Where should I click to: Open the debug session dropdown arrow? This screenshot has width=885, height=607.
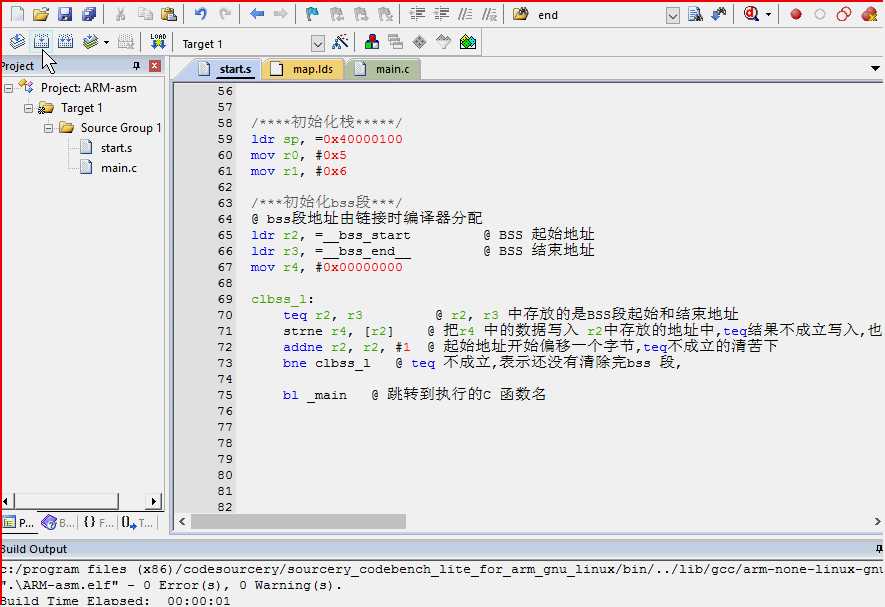[768, 15]
